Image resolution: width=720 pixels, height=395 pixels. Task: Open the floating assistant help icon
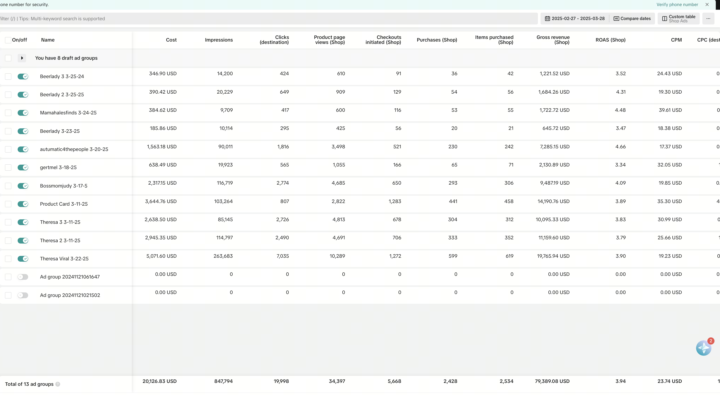(703, 348)
